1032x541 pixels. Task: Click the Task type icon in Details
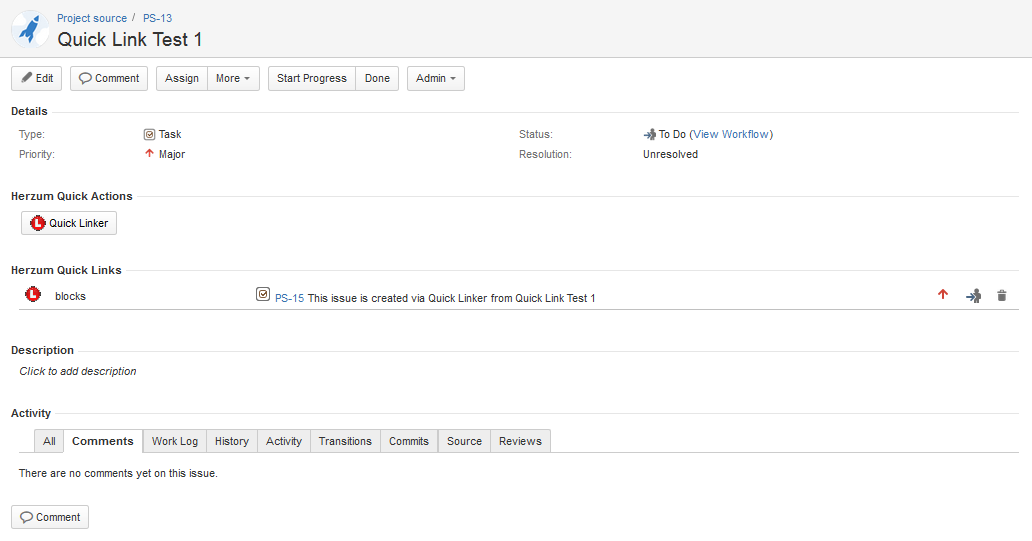coord(149,134)
